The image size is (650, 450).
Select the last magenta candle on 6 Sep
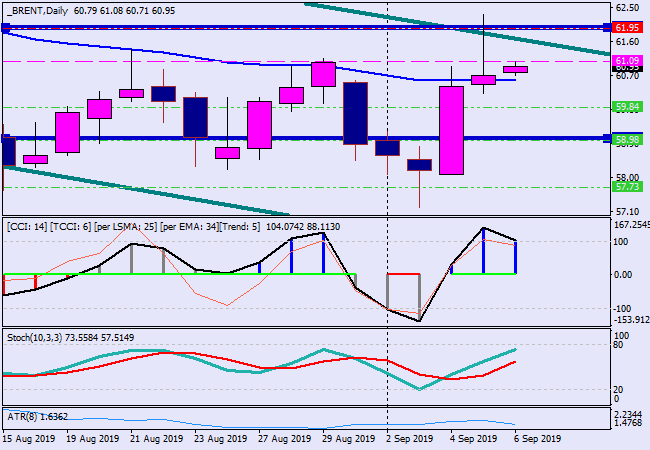515,69
